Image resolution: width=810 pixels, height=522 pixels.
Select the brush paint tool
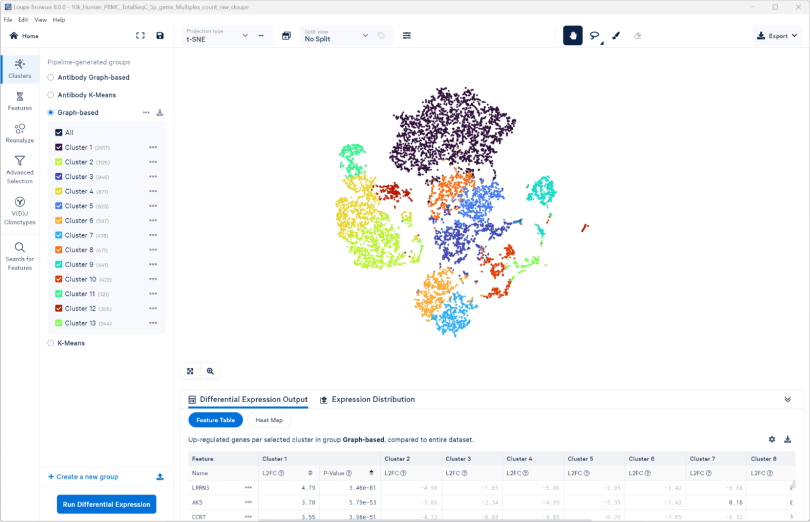(x=616, y=36)
